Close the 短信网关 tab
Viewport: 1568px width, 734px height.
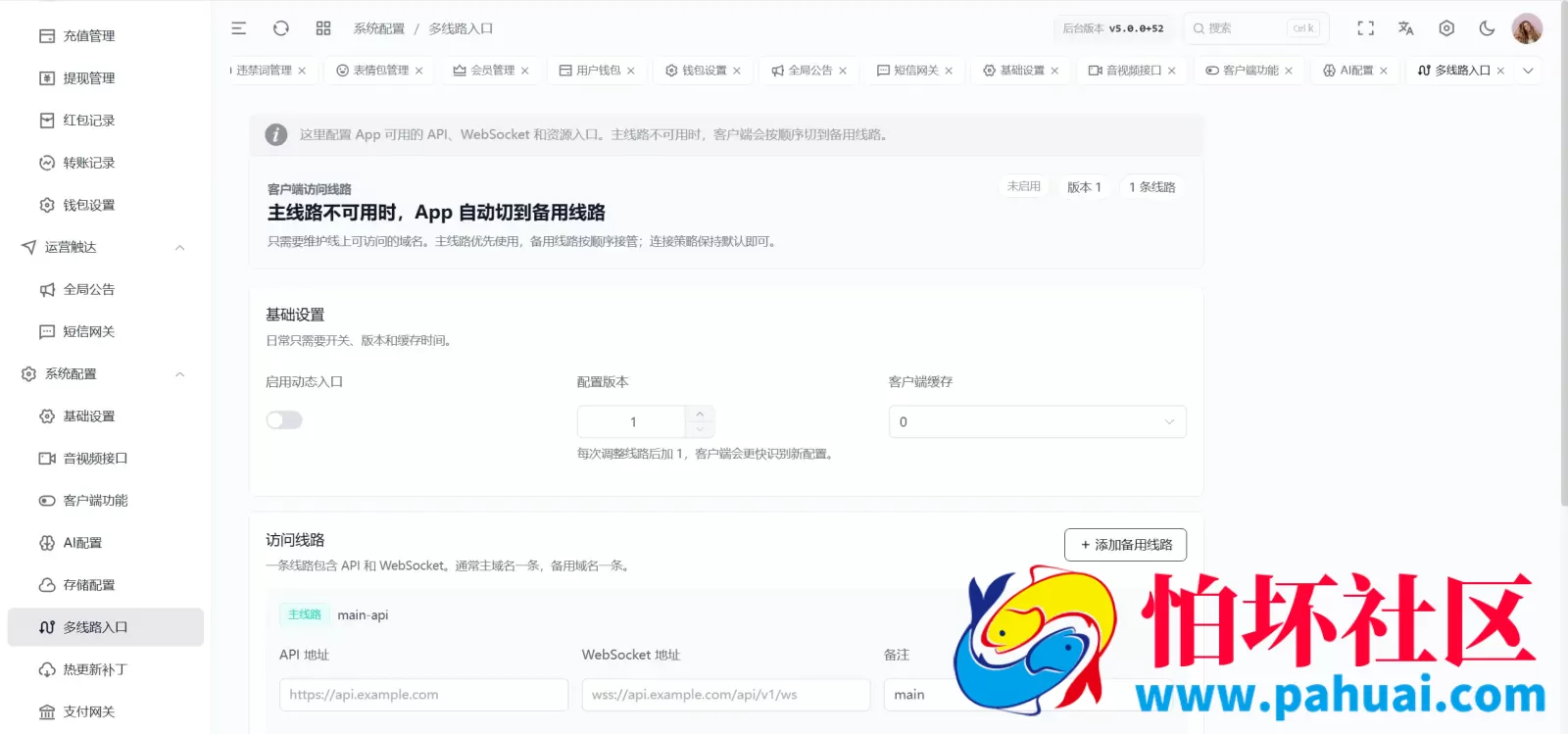tap(948, 71)
